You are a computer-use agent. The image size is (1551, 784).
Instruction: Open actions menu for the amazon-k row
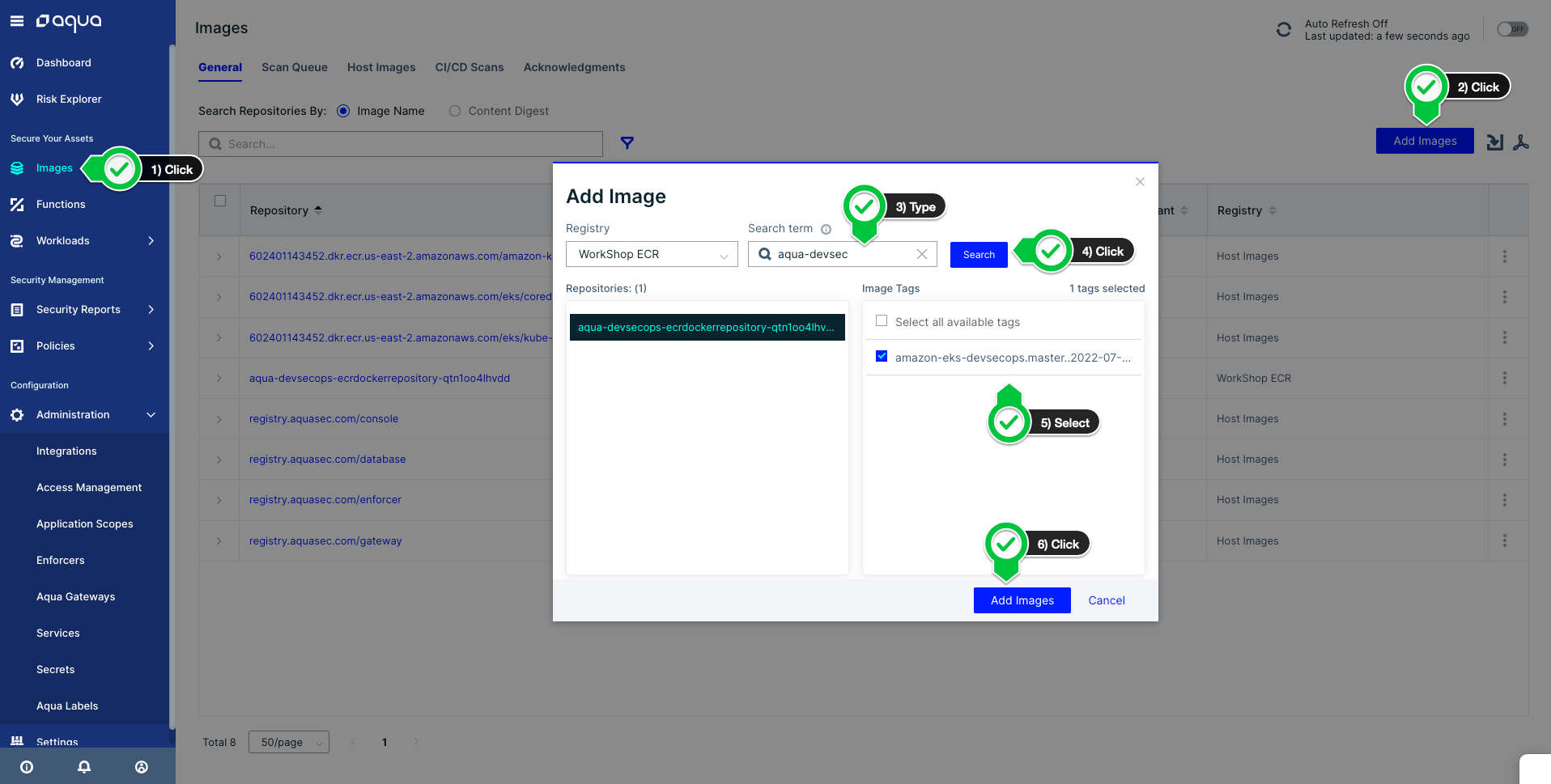pos(1505,256)
